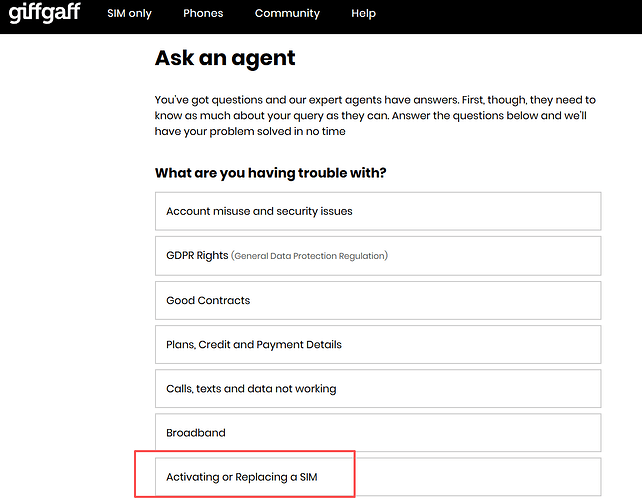This screenshot has height=500, width=642.
Task: Click the Ask an agent heading
Action: [225, 58]
